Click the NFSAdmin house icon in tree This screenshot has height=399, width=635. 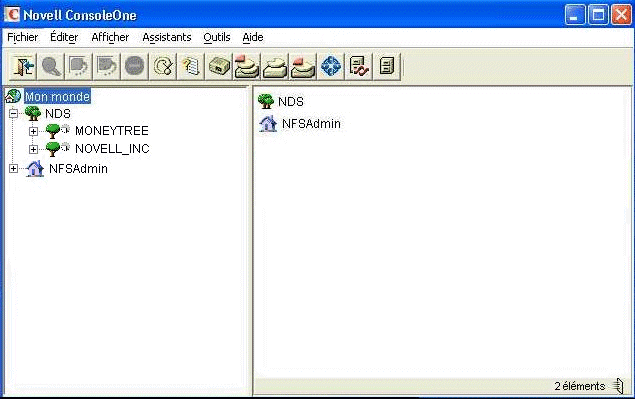(x=35, y=169)
